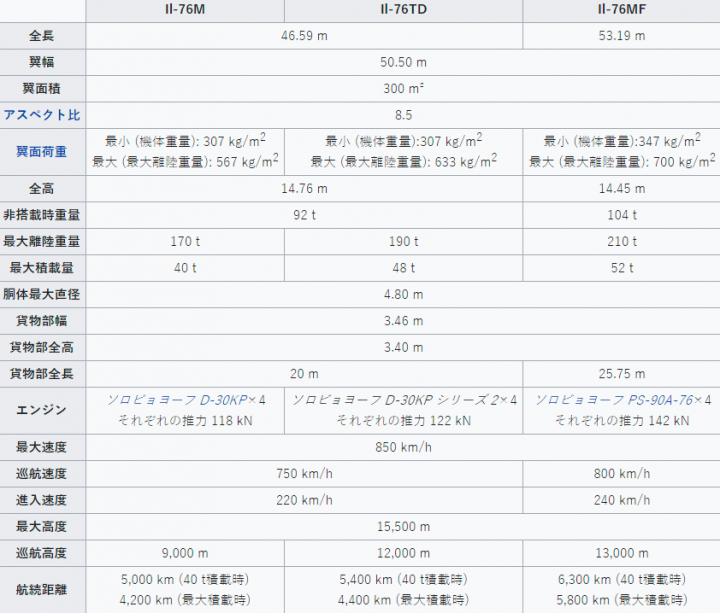Select the 3.40 m cargo height value
This screenshot has width=720, height=613.
pyautogui.click(x=404, y=348)
